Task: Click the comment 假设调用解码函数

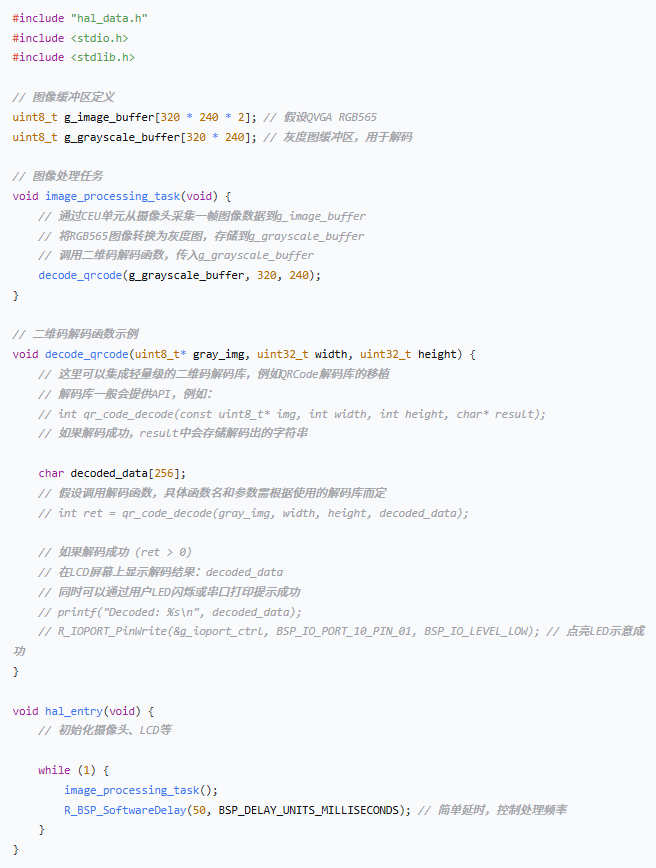Action: tap(212, 493)
